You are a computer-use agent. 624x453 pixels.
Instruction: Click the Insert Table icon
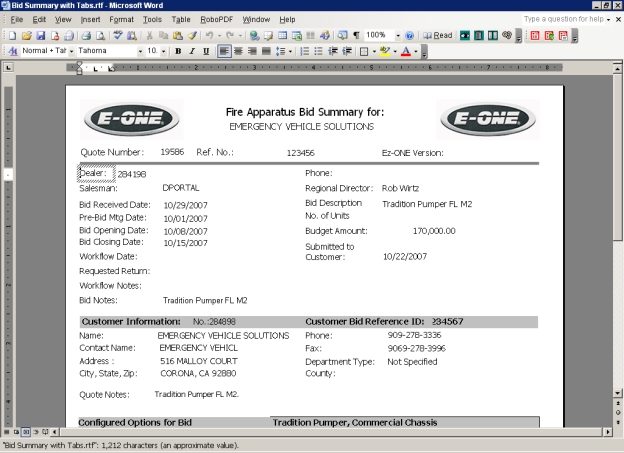(x=283, y=36)
